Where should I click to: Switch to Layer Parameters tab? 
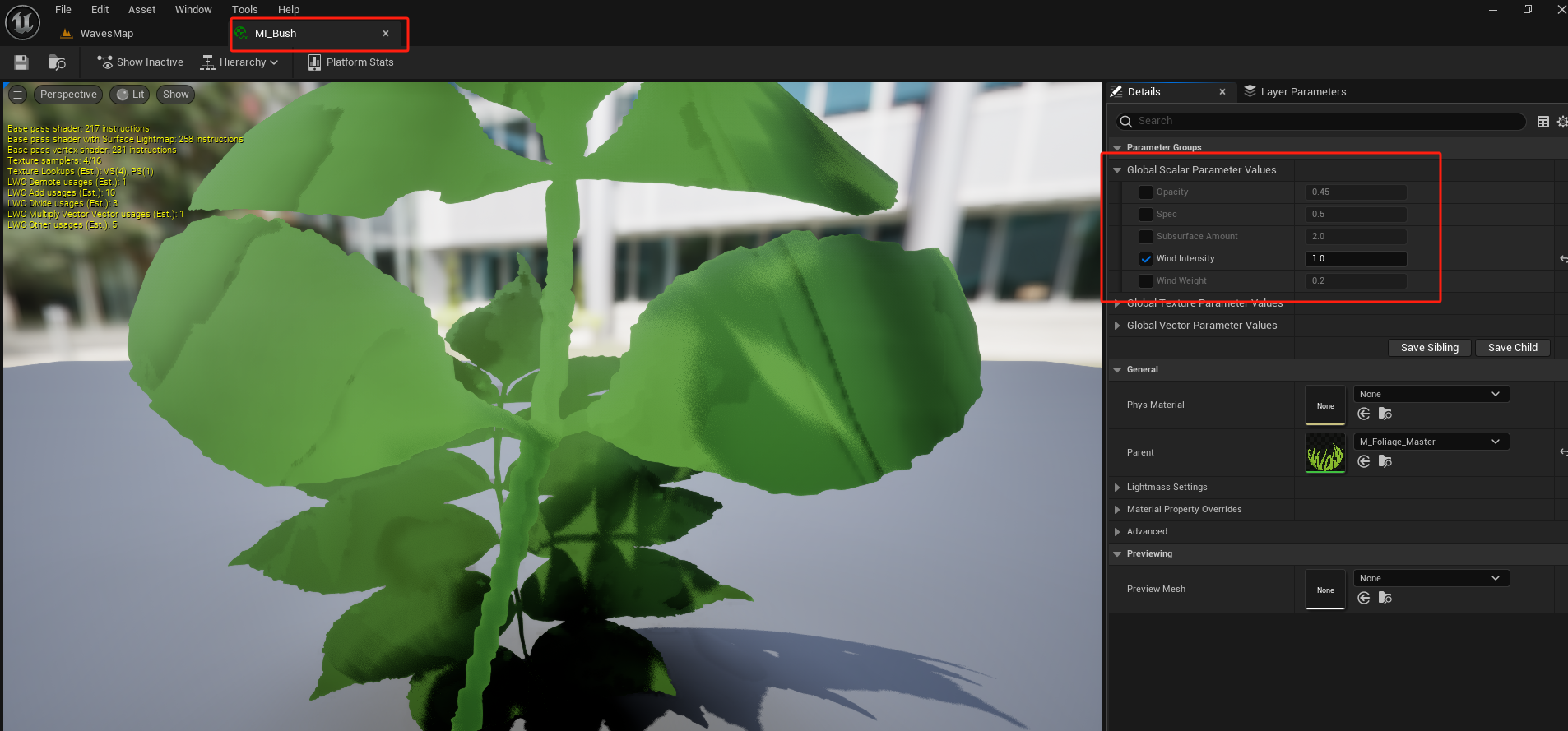1295,91
